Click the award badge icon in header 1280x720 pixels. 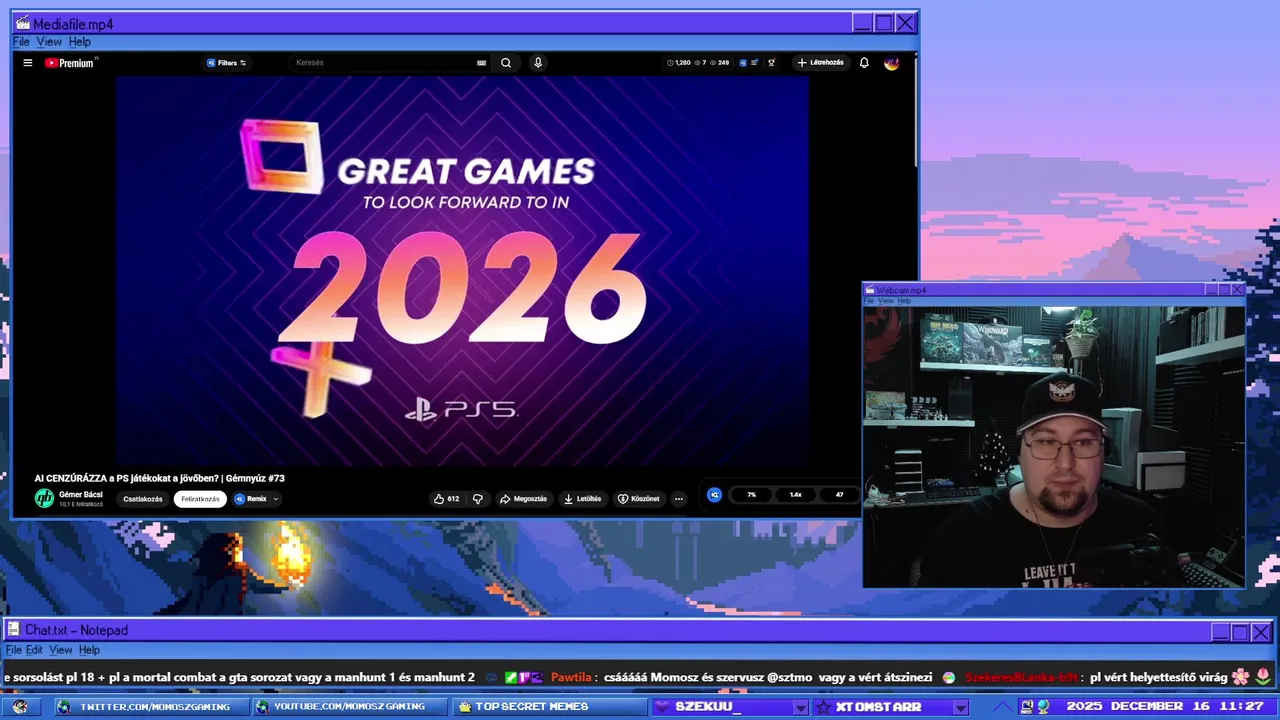(x=771, y=62)
